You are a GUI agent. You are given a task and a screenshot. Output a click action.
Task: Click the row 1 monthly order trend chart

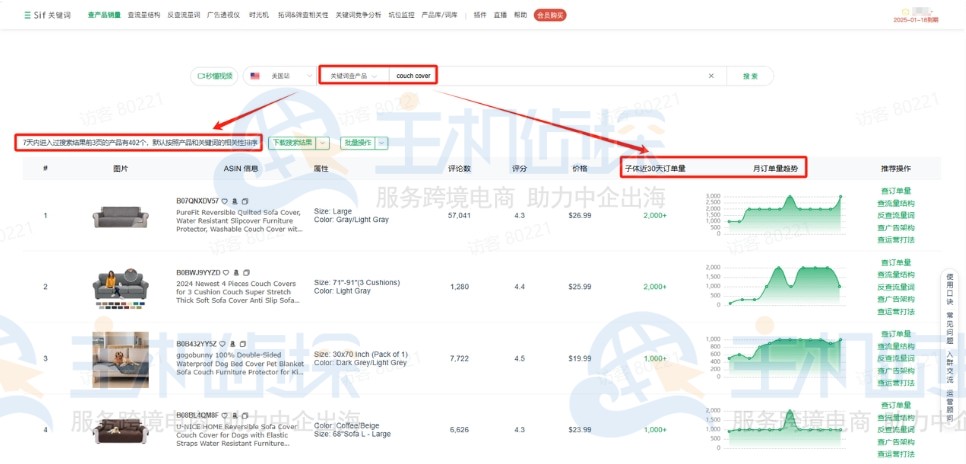click(x=775, y=215)
